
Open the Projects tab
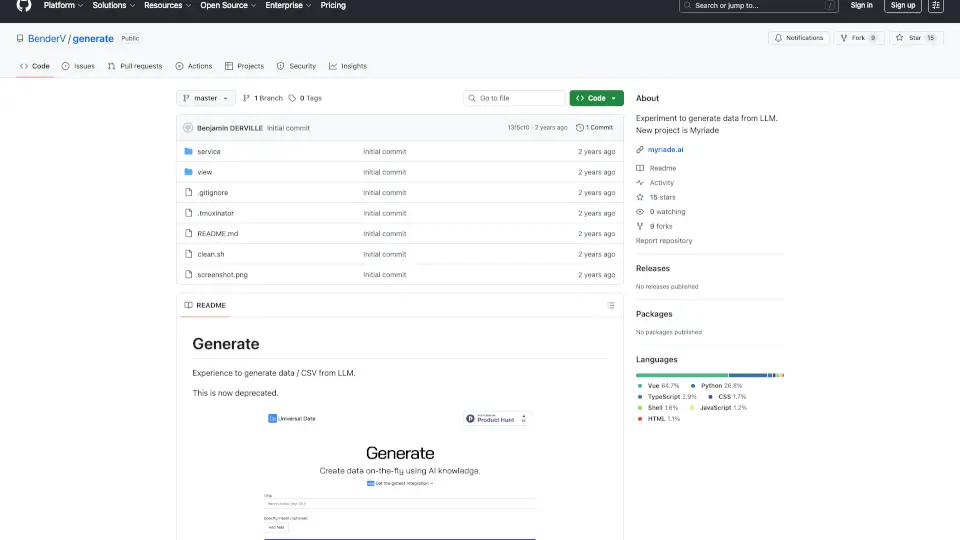[244, 66]
